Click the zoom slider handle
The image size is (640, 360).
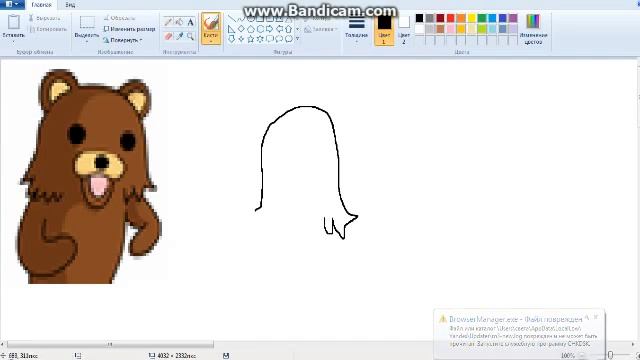(610, 356)
